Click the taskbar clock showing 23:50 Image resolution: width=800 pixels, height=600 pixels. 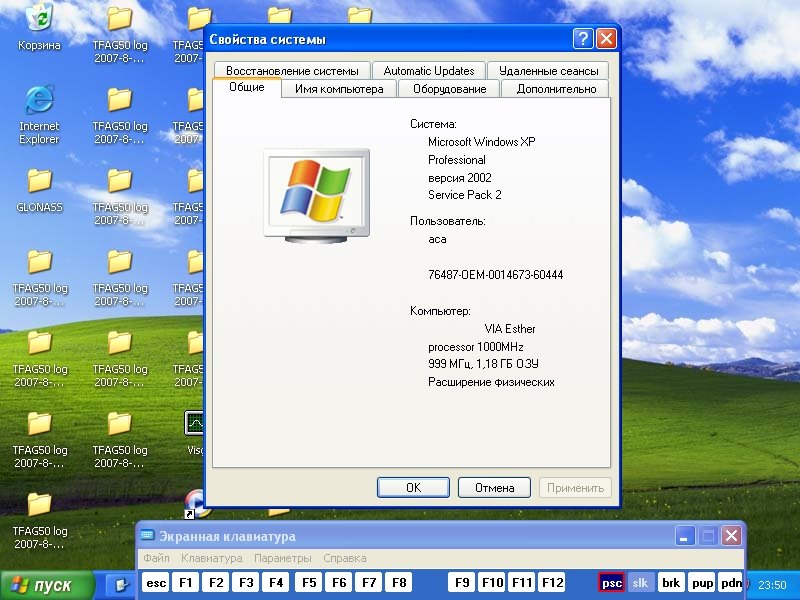coord(772,585)
